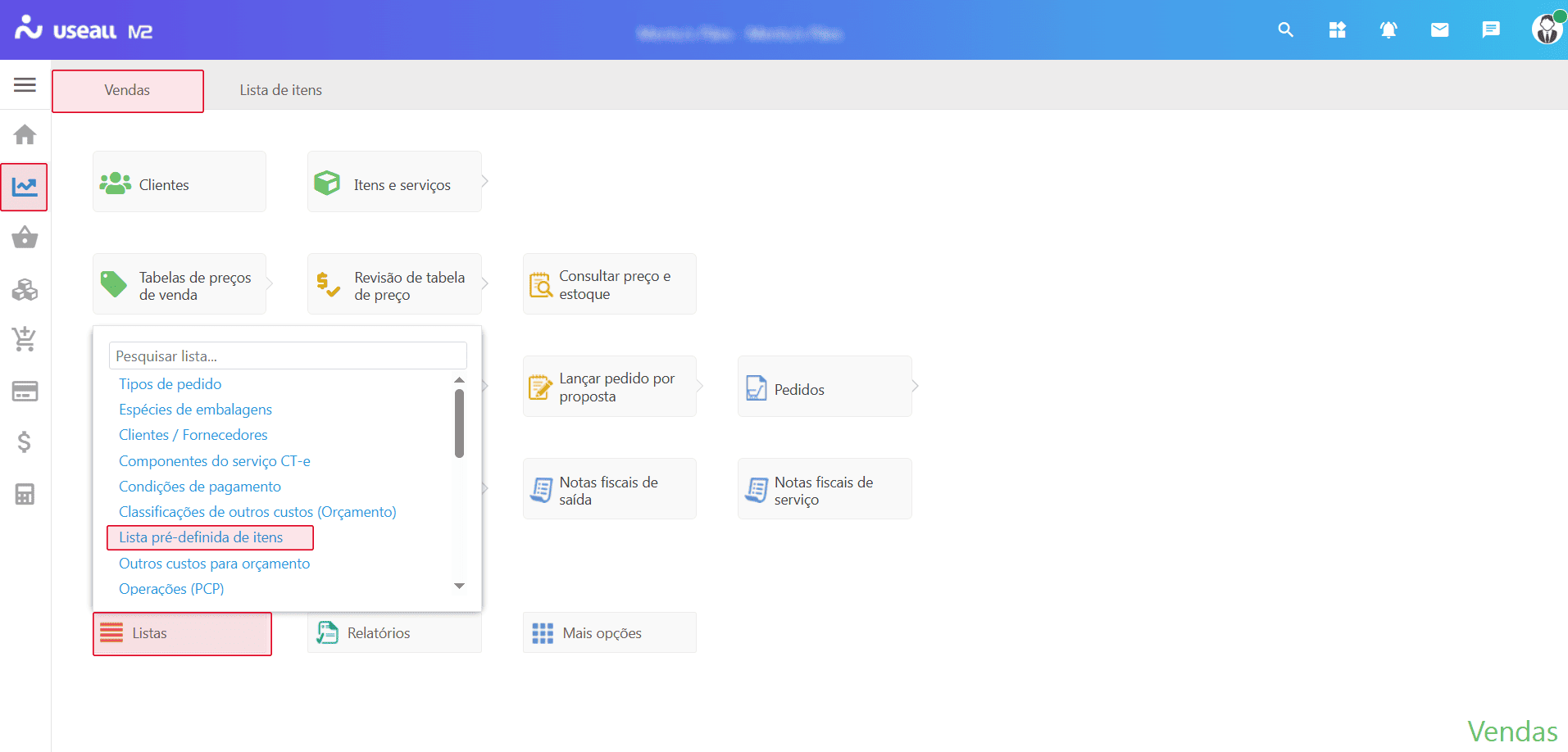Select the dollar sign finance sidebar icon
The width and height of the screenshot is (1568, 752).
(25, 442)
